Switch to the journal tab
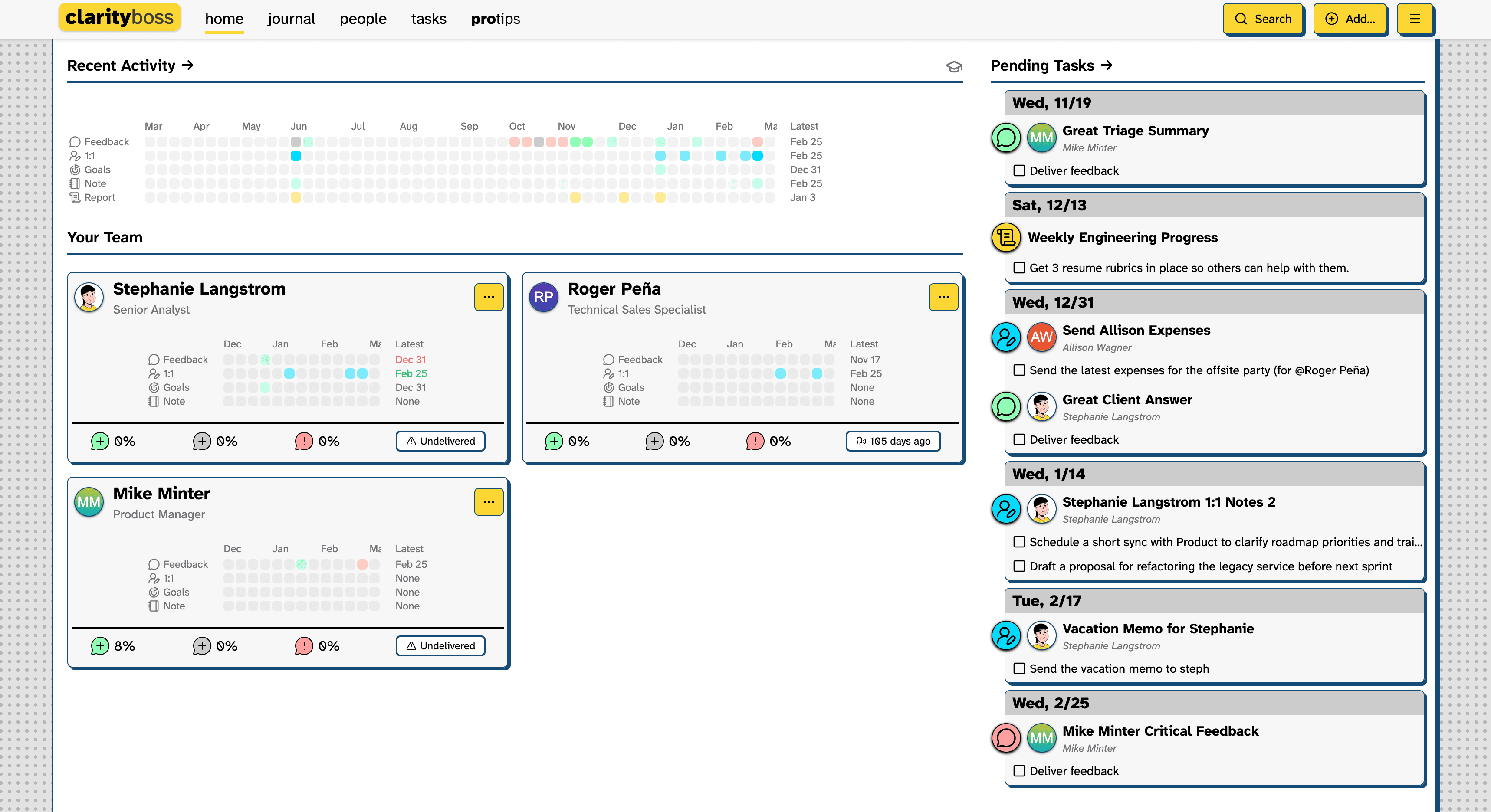This screenshot has width=1491, height=812. click(291, 19)
